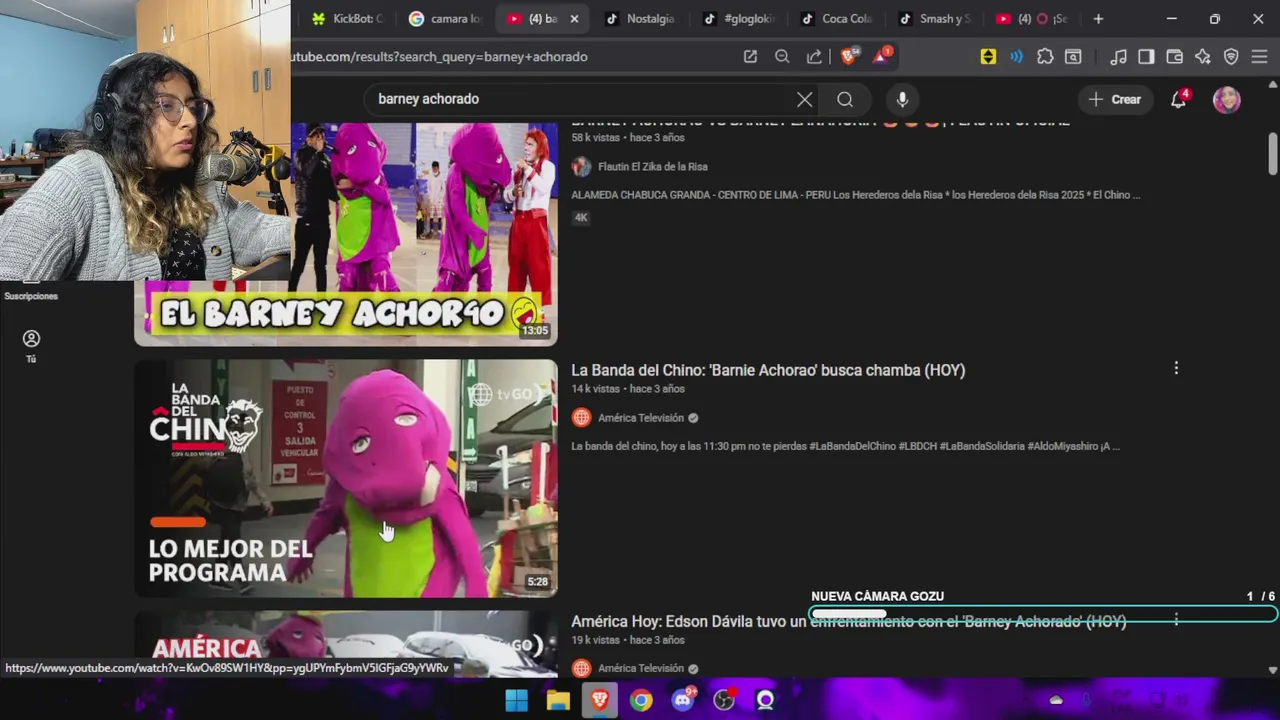Clear the YouTube search box with the X
1280x720 pixels.
[805, 99]
